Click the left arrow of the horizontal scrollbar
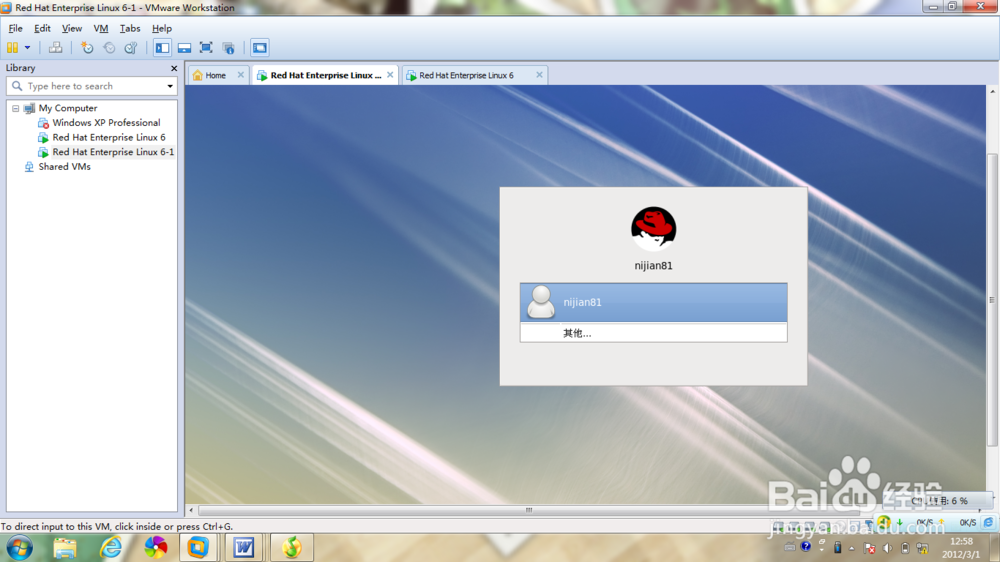 pyautogui.click(x=191, y=510)
